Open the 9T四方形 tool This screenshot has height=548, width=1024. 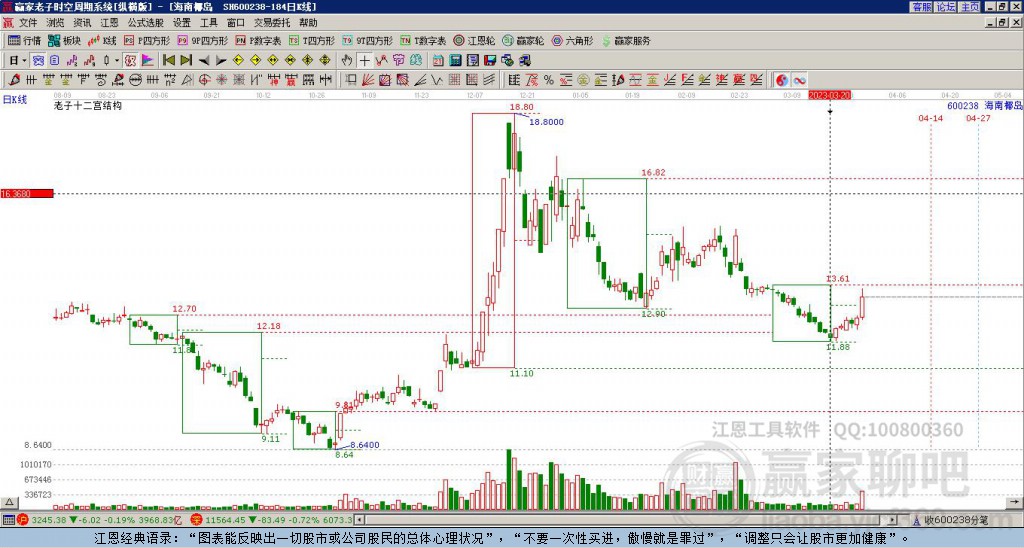[x=367, y=40]
